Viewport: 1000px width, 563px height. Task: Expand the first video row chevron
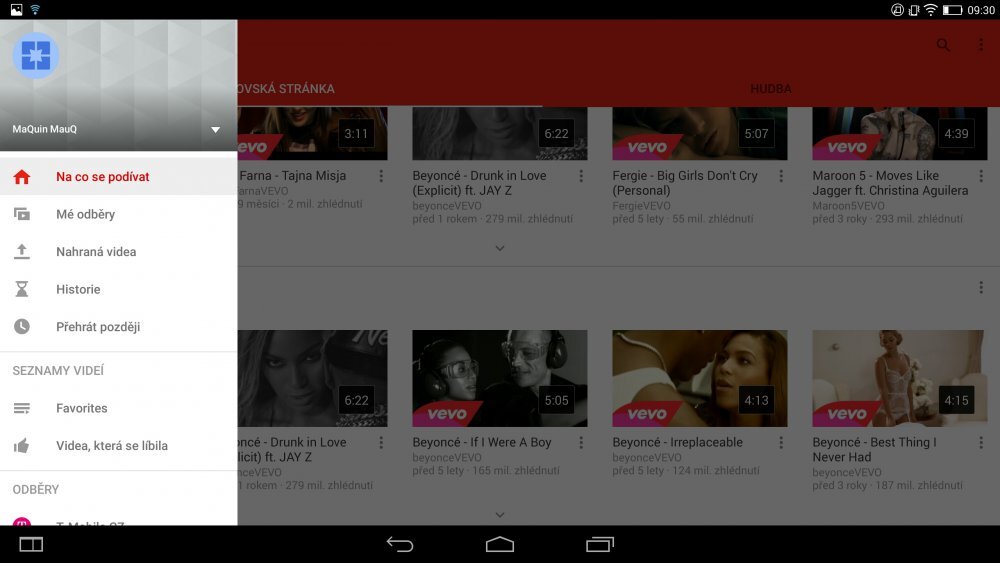[x=500, y=248]
